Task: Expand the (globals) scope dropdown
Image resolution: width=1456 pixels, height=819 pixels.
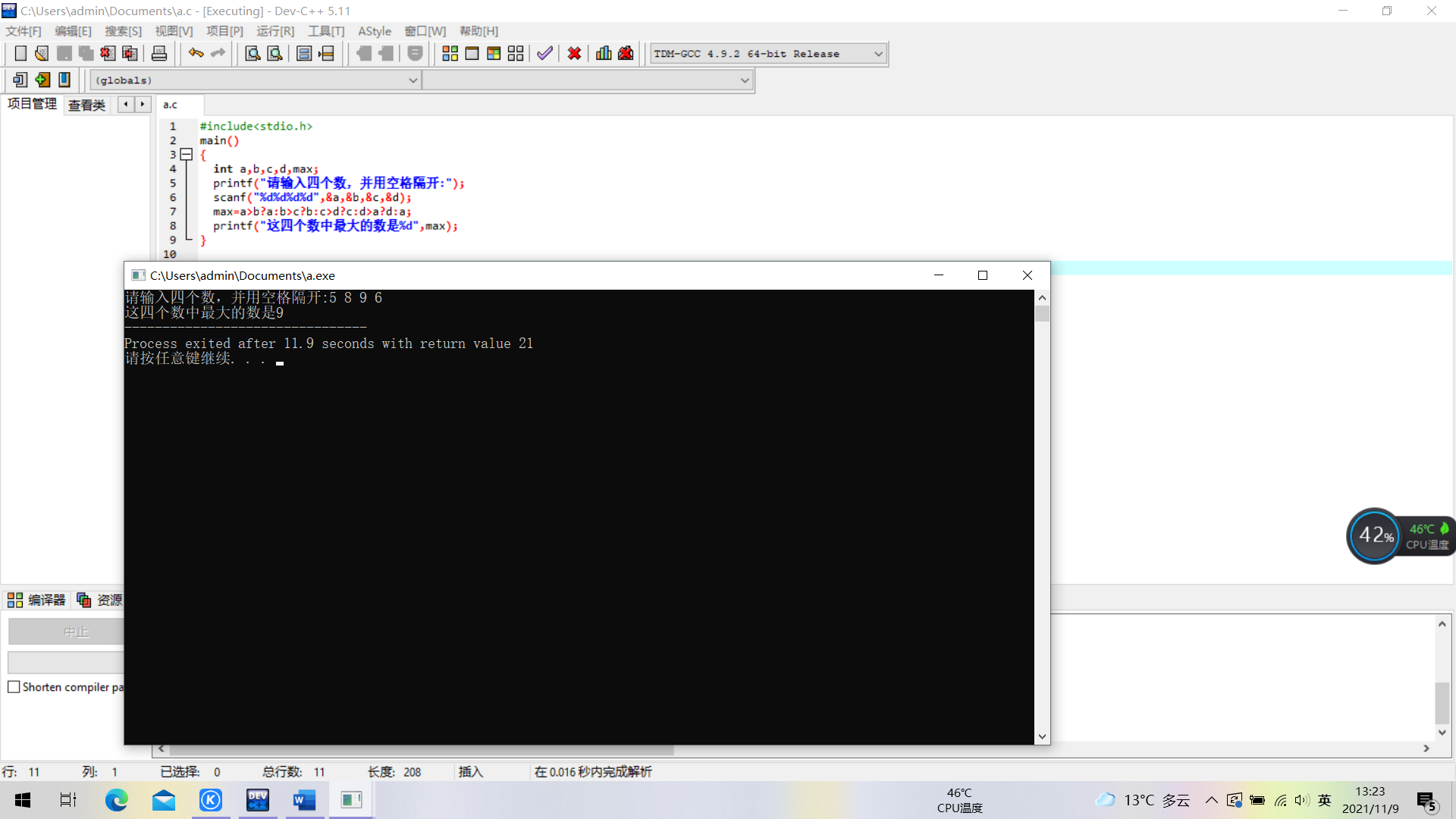Action: 413,80
